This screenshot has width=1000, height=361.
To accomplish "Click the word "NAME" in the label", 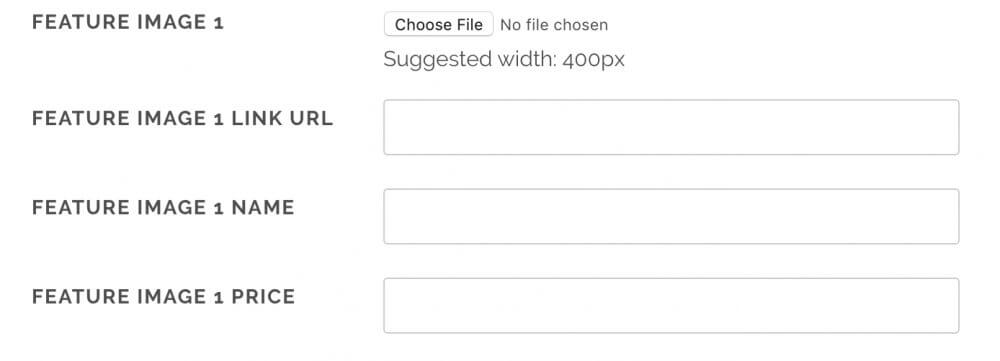I will pyautogui.click(x=263, y=208).
